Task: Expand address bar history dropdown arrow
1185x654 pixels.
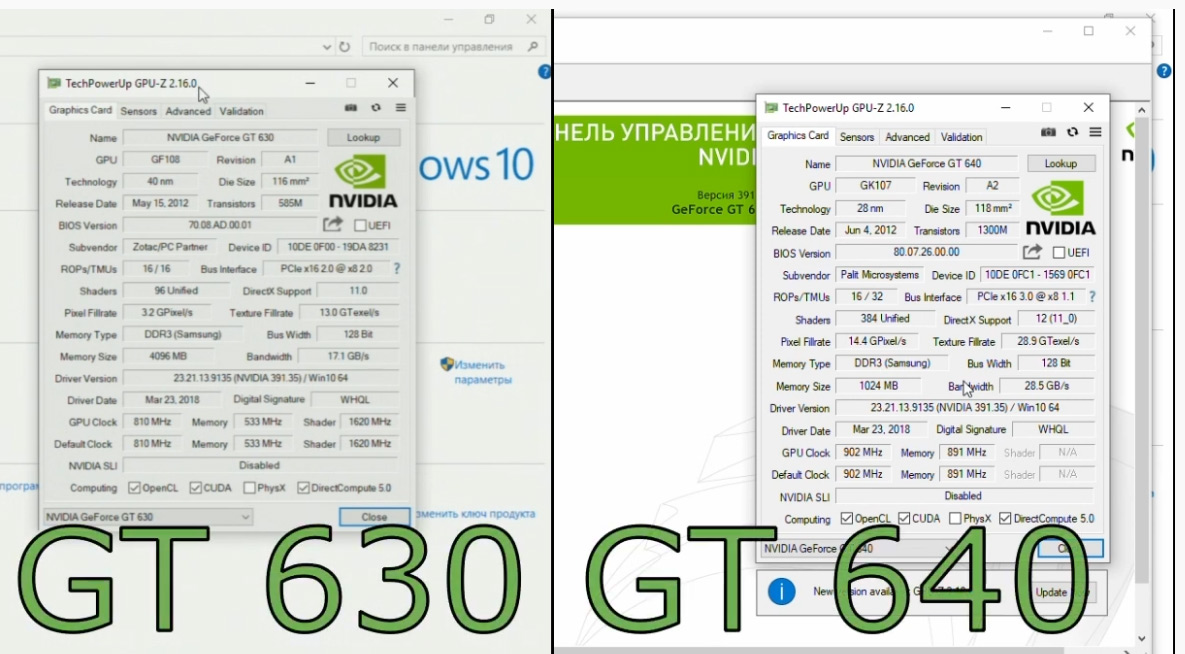Action: [x=326, y=47]
